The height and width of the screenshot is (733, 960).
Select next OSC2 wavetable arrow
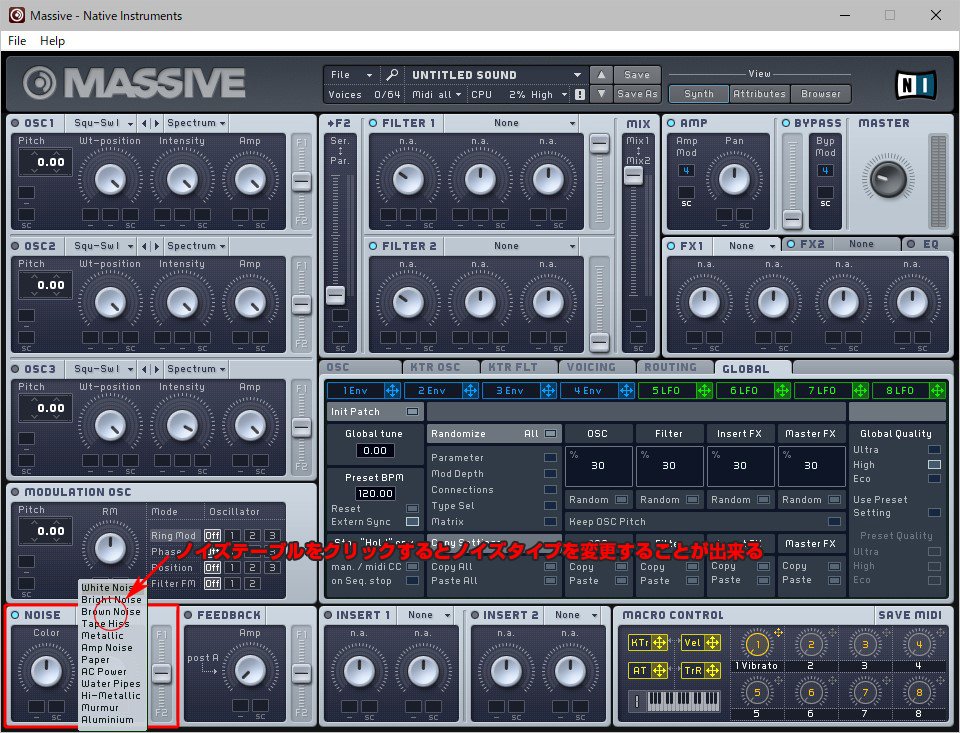point(157,247)
